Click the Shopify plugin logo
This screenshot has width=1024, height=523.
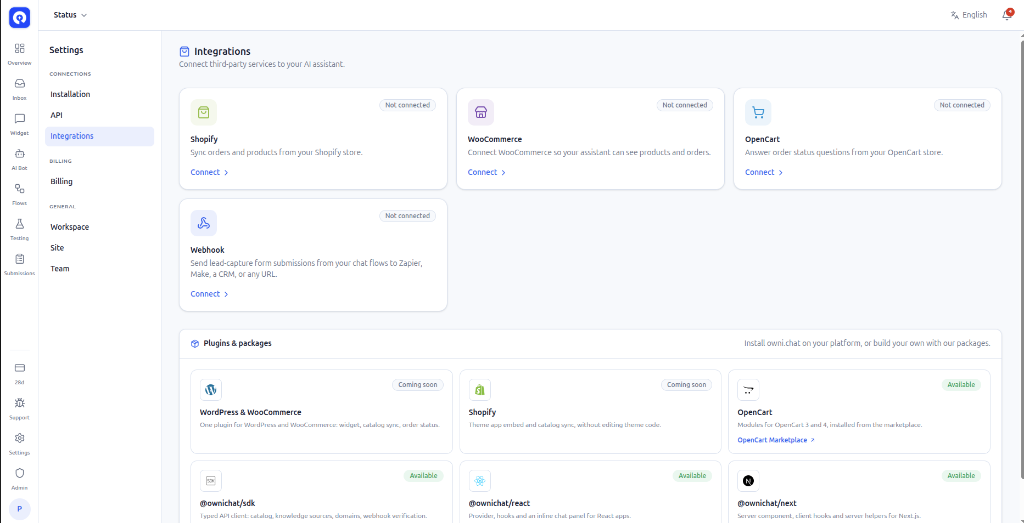pyautogui.click(x=480, y=390)
